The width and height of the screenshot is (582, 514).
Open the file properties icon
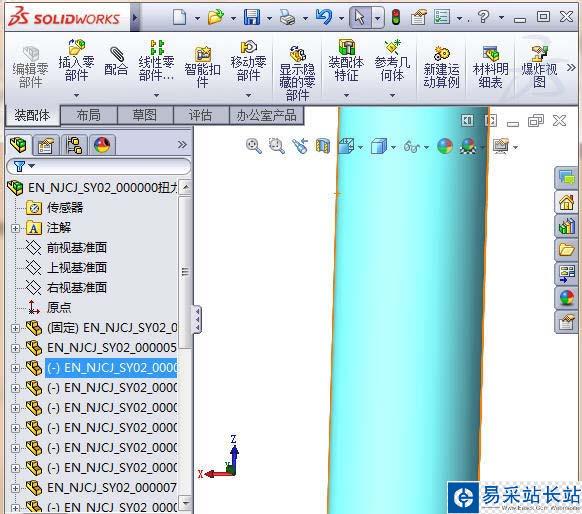419,17
